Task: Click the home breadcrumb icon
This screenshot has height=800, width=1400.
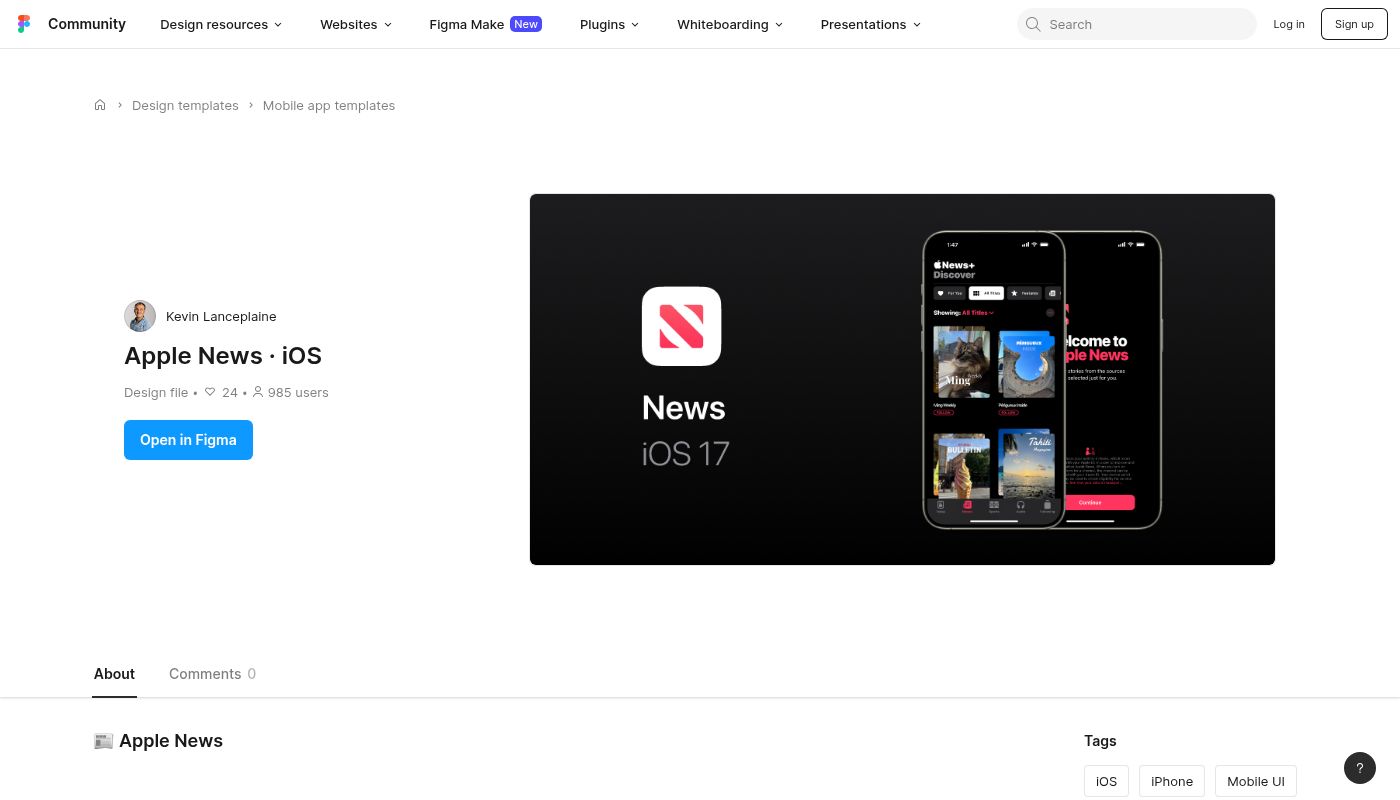Action: pyautogui.click(x=100, y=105)
